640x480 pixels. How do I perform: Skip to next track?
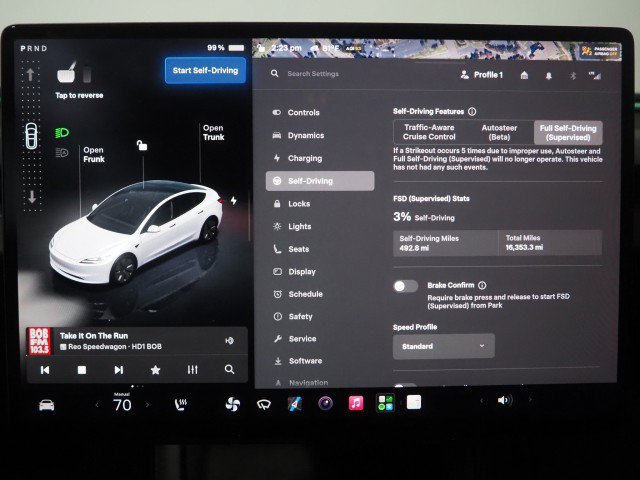118,370
